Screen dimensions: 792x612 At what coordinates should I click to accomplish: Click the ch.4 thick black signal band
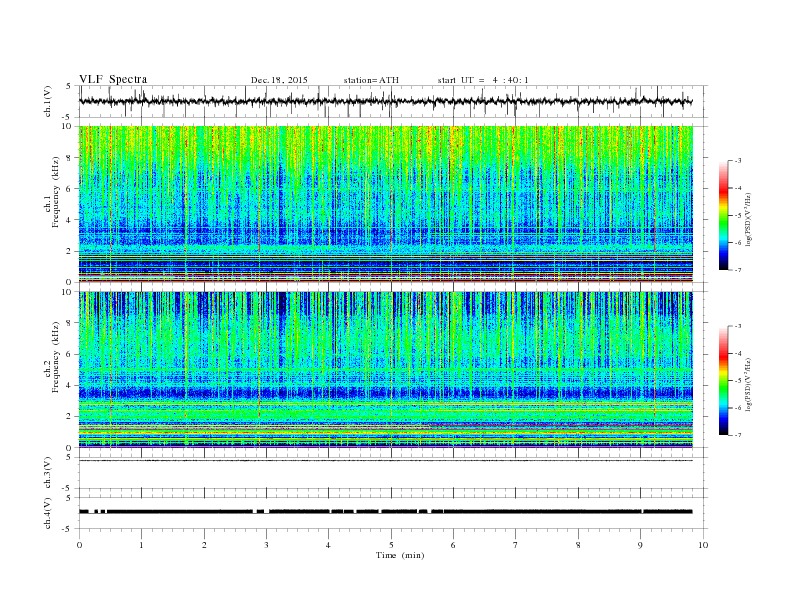click(x=385, y=512)
